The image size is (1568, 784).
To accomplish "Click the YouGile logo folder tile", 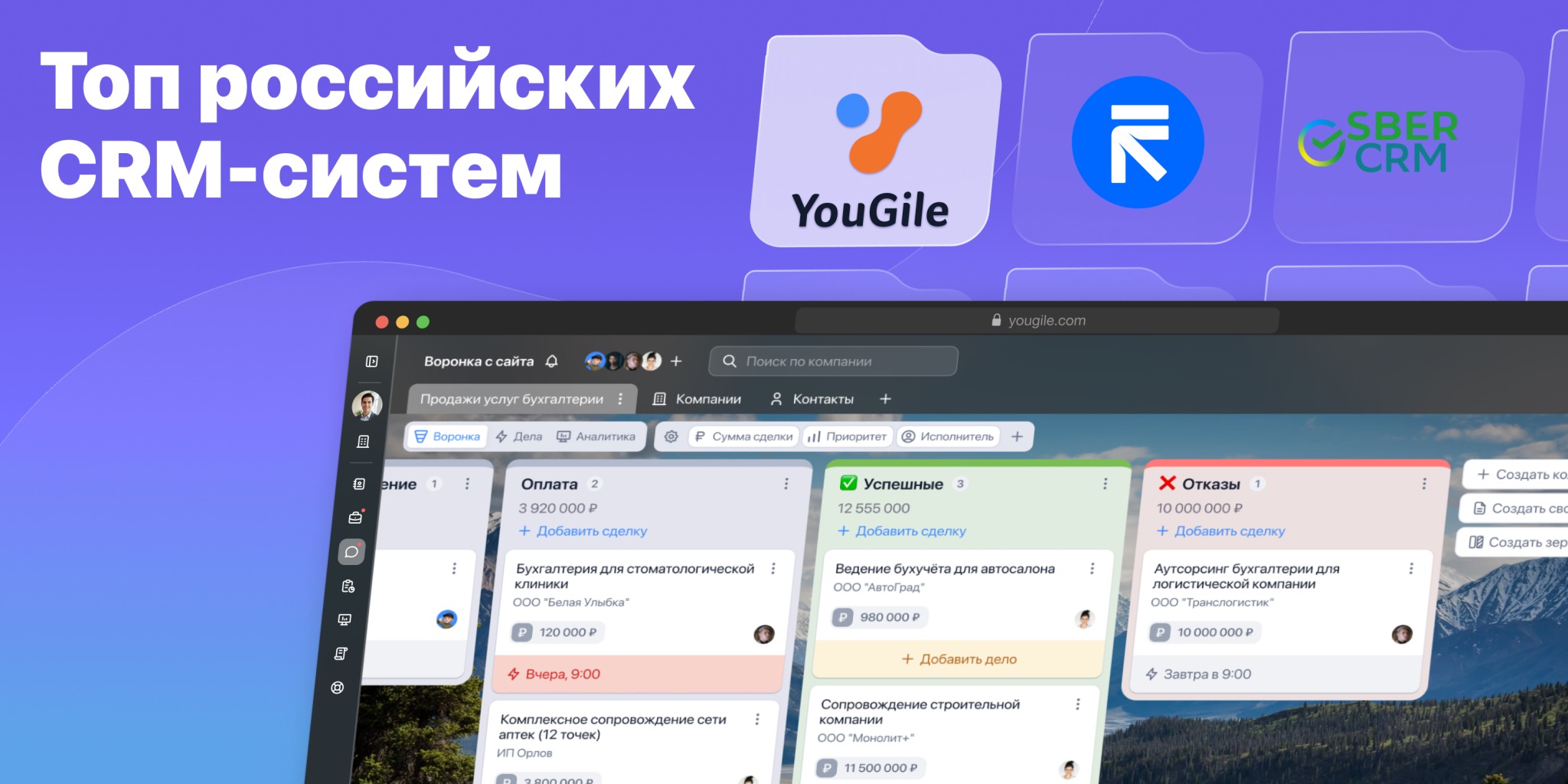I will (874, 141).
